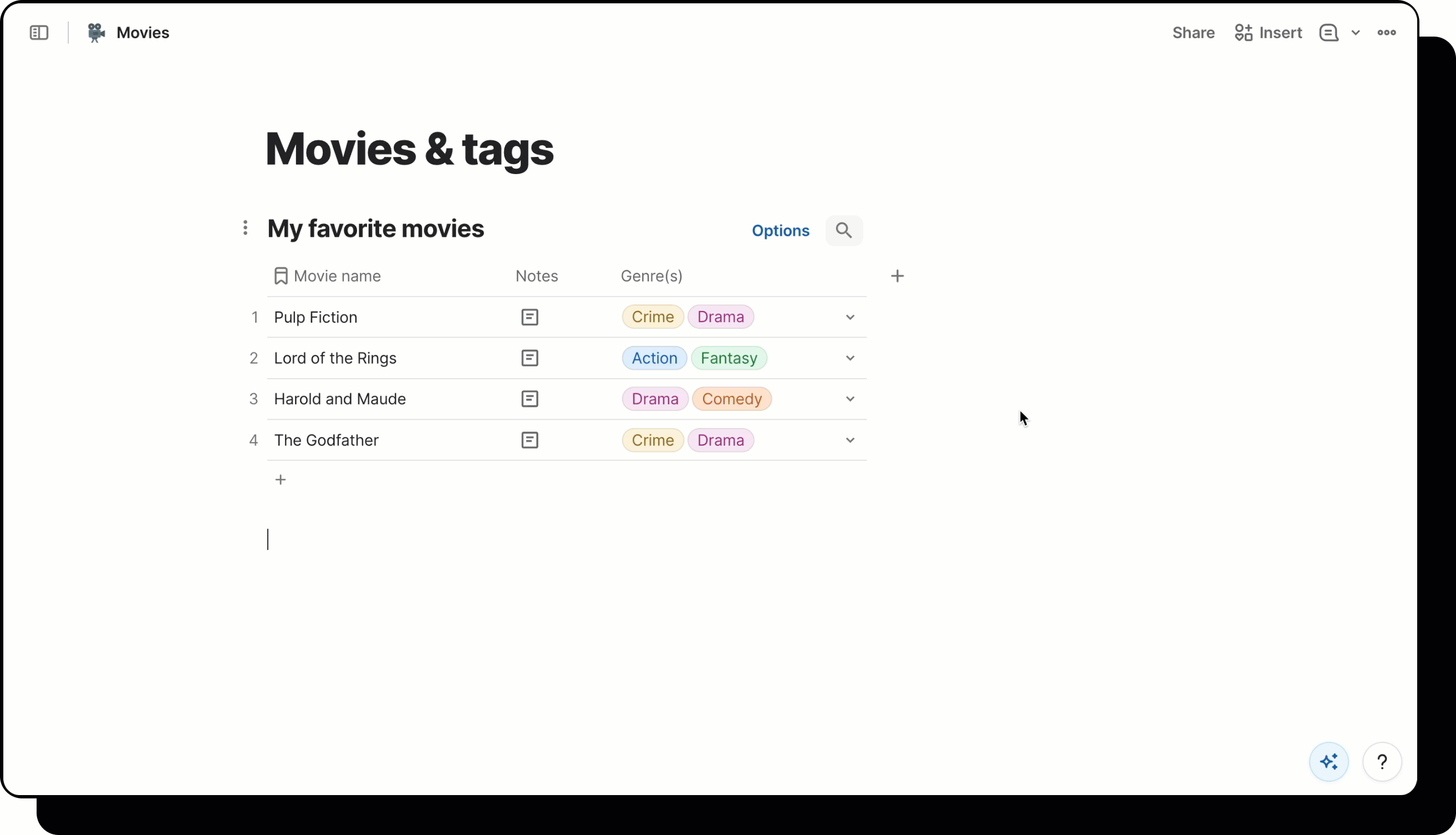Open the help question mark button
The height and width of the screenshot is (835, 1456).
point(1382,762)
